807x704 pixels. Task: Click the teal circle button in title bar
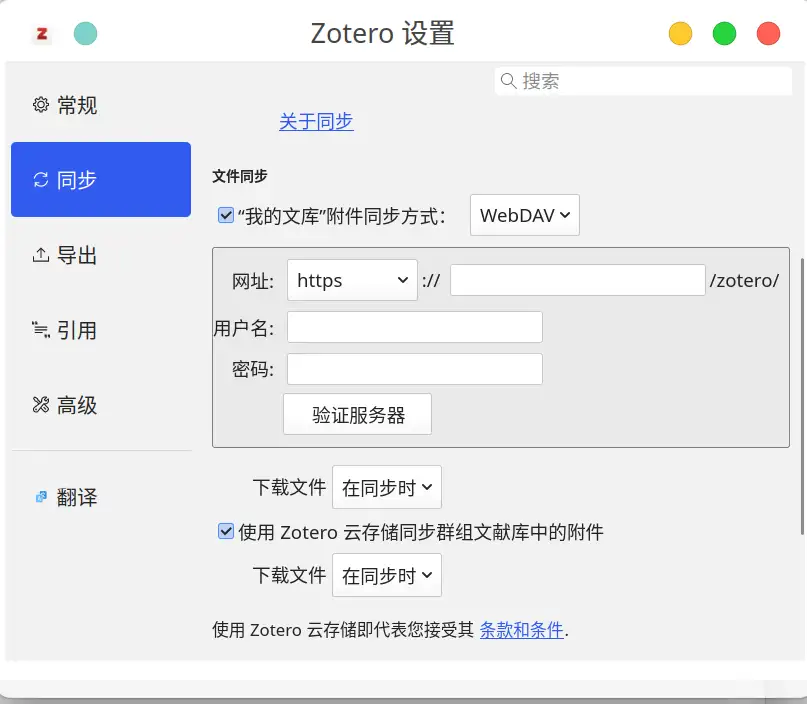[86, 34]
